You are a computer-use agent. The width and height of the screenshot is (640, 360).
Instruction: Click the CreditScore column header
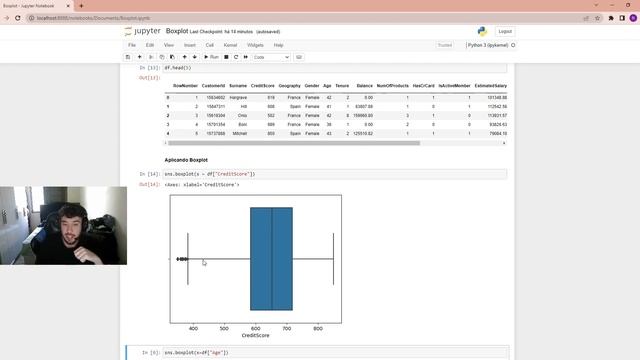[262, 86]
